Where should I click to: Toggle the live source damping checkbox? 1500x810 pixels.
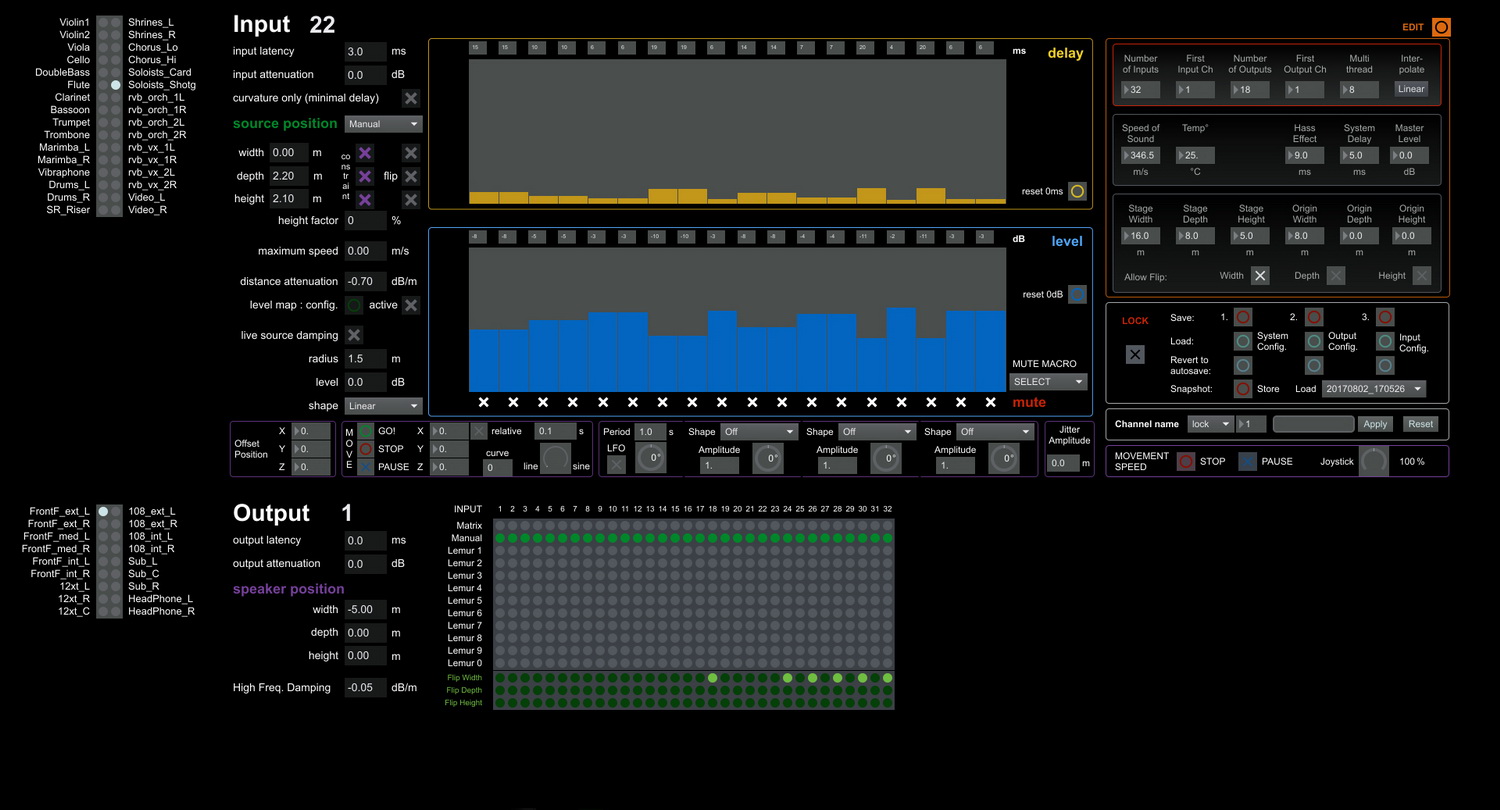[354, 335]
